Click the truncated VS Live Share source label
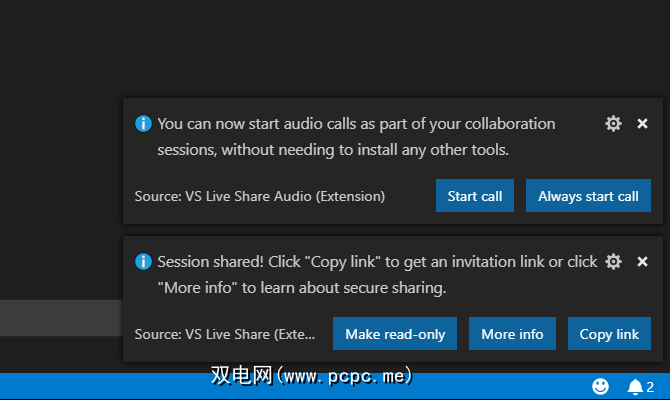 (x=224, y=334)
